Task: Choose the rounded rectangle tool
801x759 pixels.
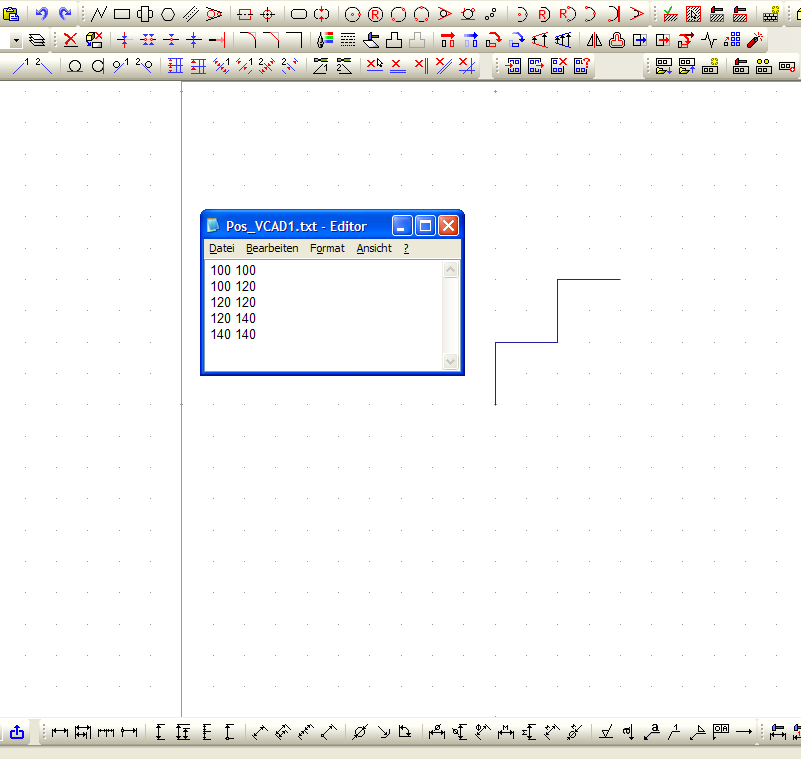Action: [x=298, y=14]
